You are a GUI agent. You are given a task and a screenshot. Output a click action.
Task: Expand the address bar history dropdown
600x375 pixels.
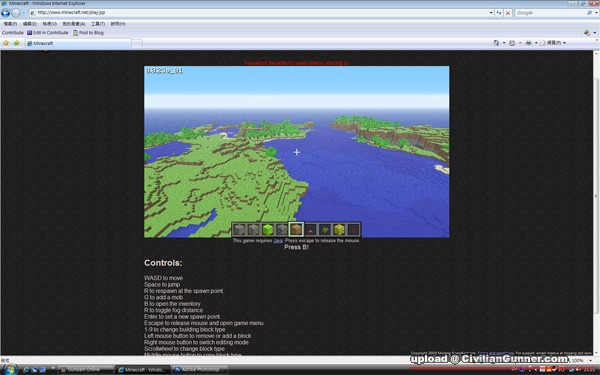click(491, 13)
